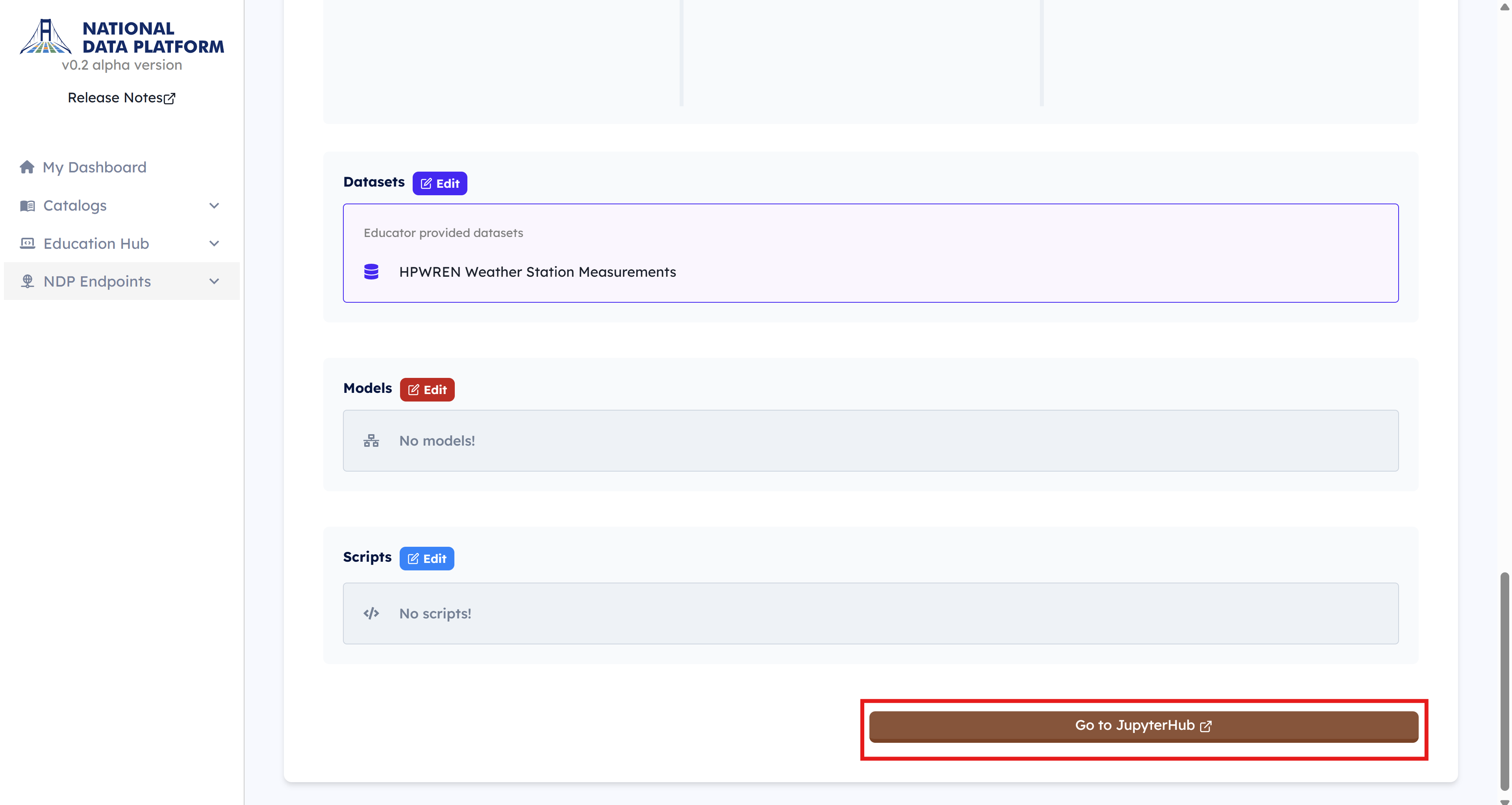Image resolution: width=1512 pixels, height=805 pixels.
Task: Click the National Data Platform bridge logo
Action: 45,36
